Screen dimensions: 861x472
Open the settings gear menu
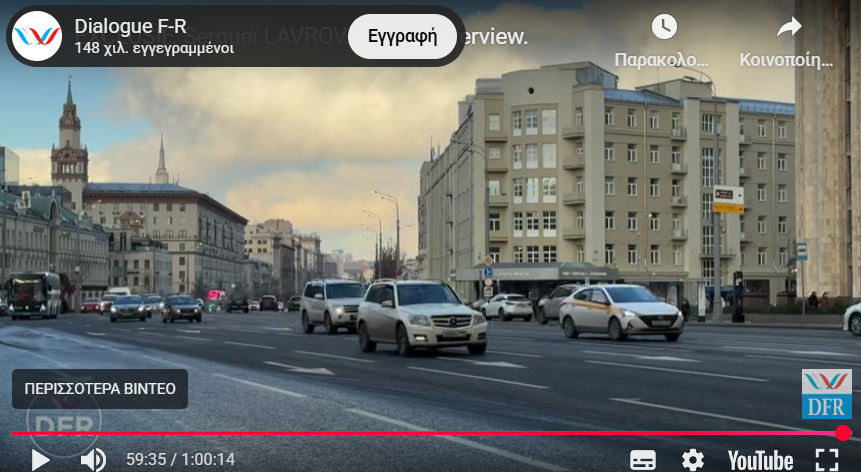pyautogui.click(x=692, y=459)
